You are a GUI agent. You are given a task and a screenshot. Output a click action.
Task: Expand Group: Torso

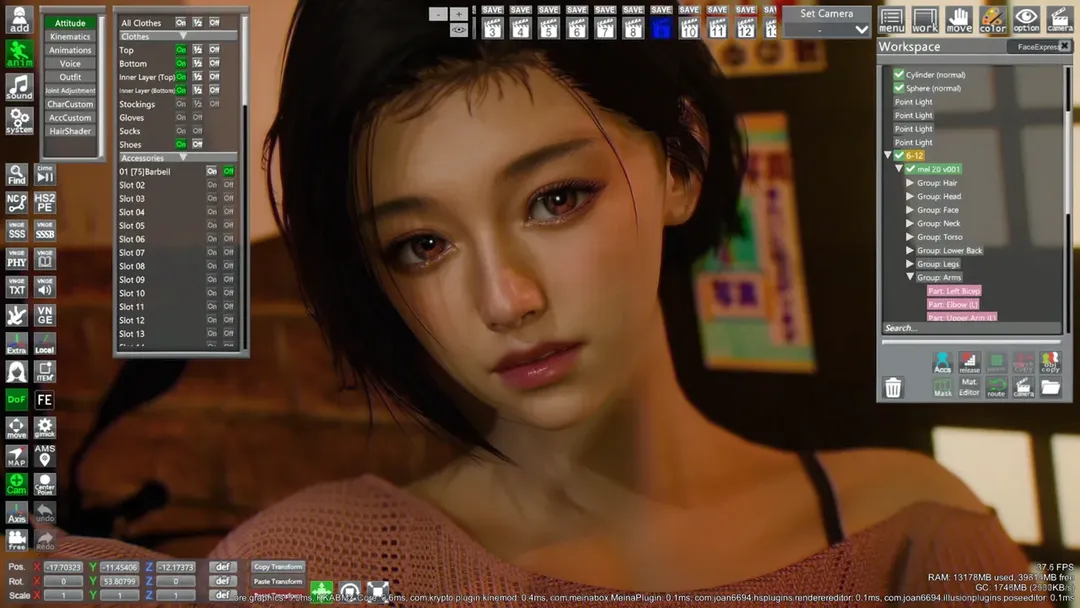point(910,237)
